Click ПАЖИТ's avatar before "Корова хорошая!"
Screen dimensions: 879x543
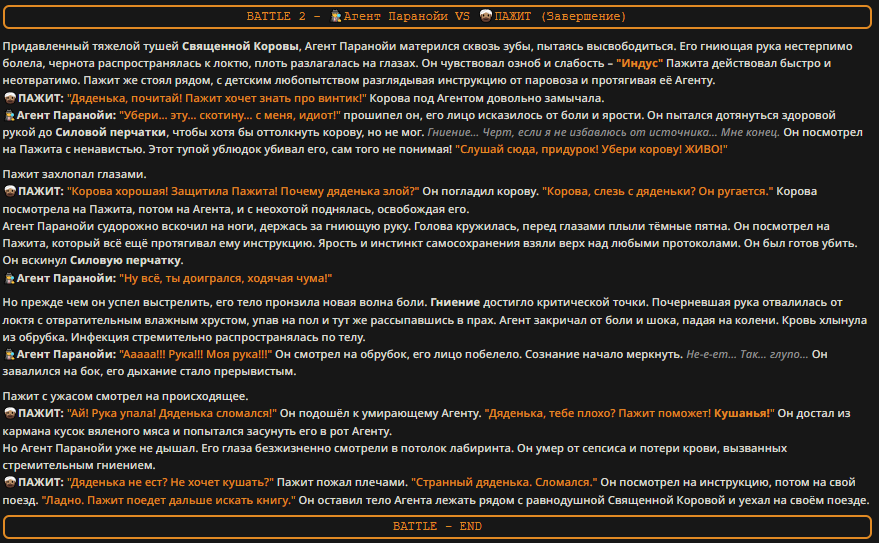tap(10, 192)
